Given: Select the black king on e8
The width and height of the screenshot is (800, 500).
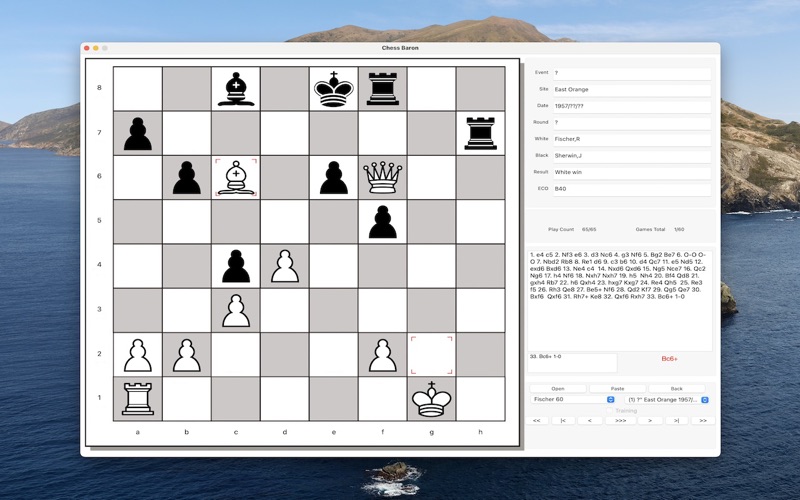Looking at the screenshot, I should point(334,89).
